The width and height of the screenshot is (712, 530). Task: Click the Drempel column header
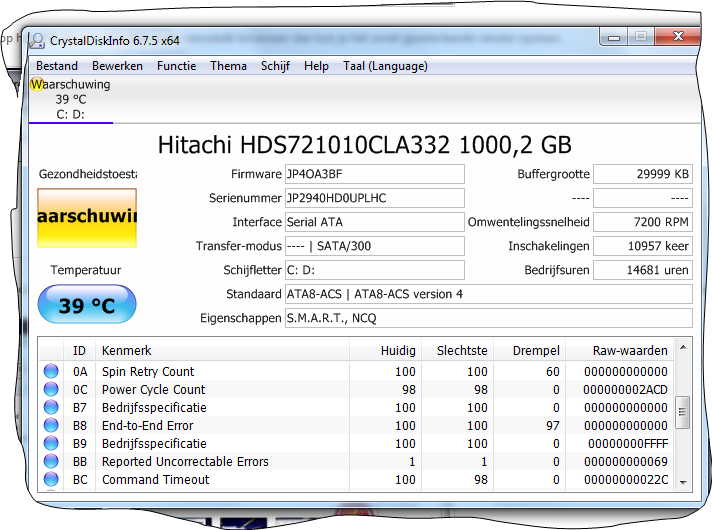529,351
